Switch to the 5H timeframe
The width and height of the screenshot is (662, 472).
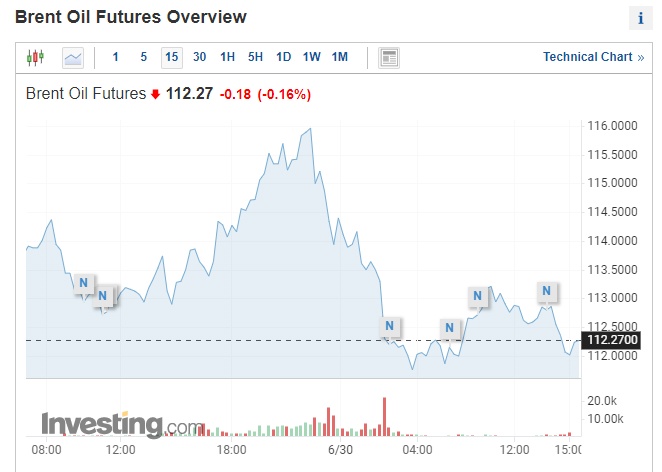pyautogui.click(x=256, y=57)
